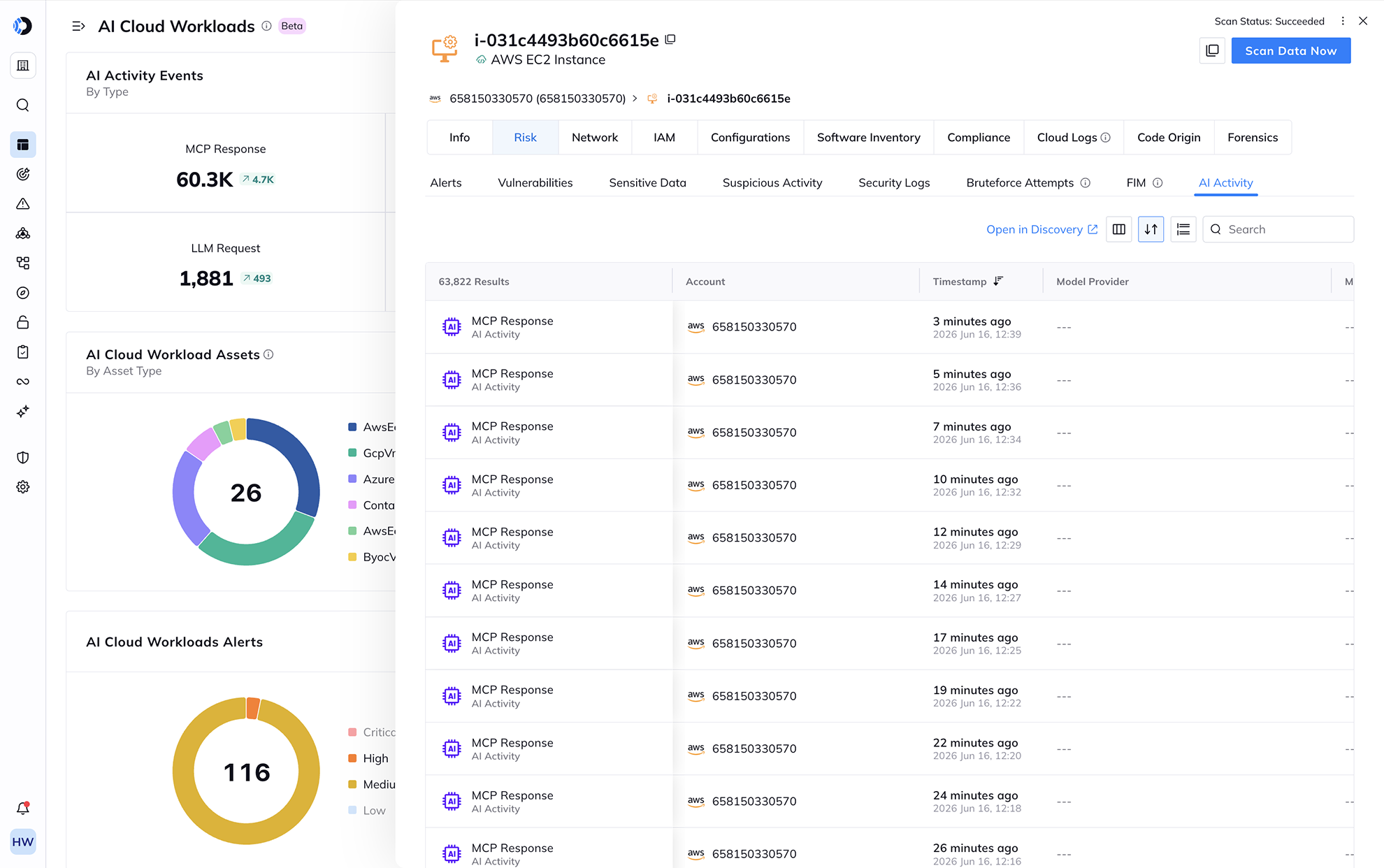
Task: Click the Scan Data Now button
Action: (1291, 51)
